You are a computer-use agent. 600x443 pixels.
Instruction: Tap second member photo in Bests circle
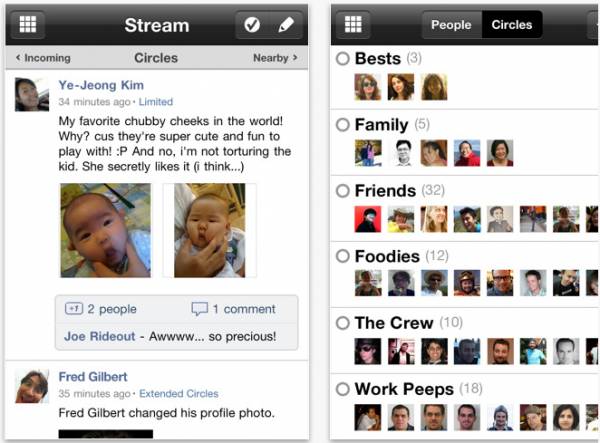pos(401,87)
